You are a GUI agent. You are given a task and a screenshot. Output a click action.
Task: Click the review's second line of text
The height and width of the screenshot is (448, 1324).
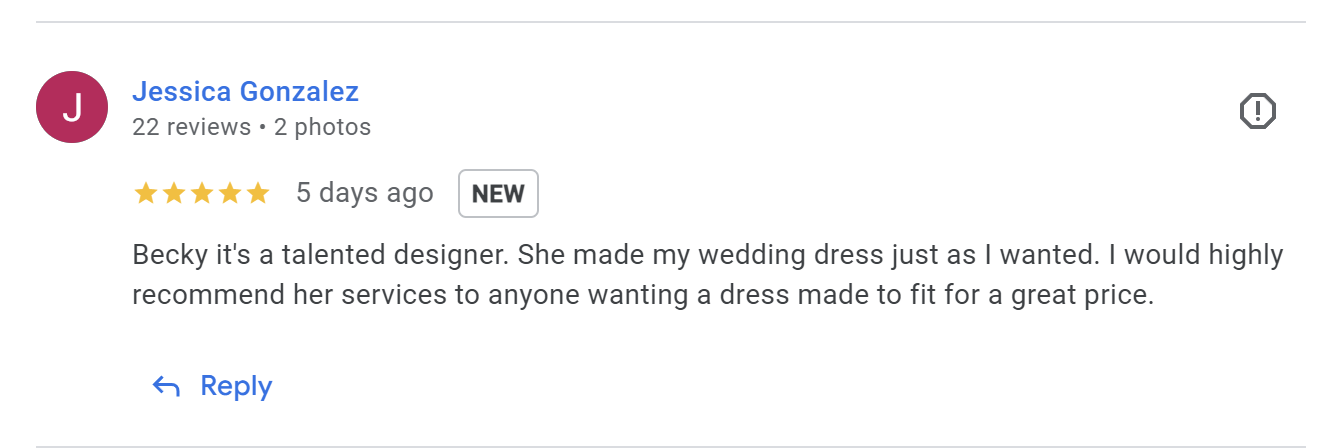coord(643,297)
